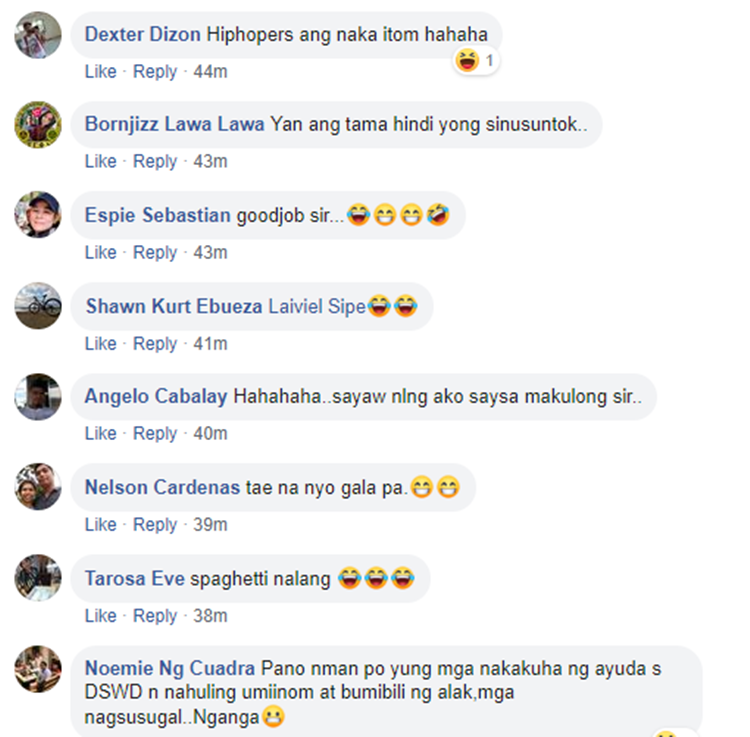This screenshot has height=737, width=750.
Task: Open Bornjizz Lawa Lawa's avatar
Action: pos(38,124)
